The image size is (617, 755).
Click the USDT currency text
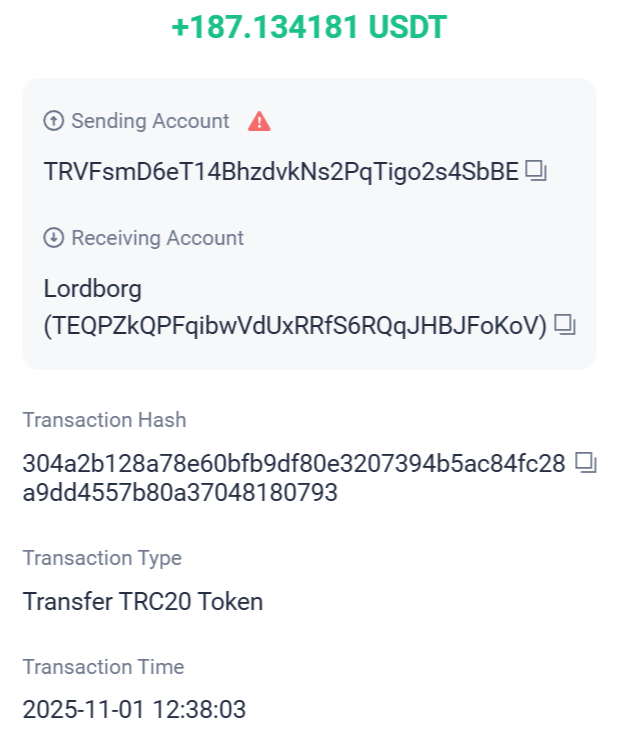click(x=407, y=27)
